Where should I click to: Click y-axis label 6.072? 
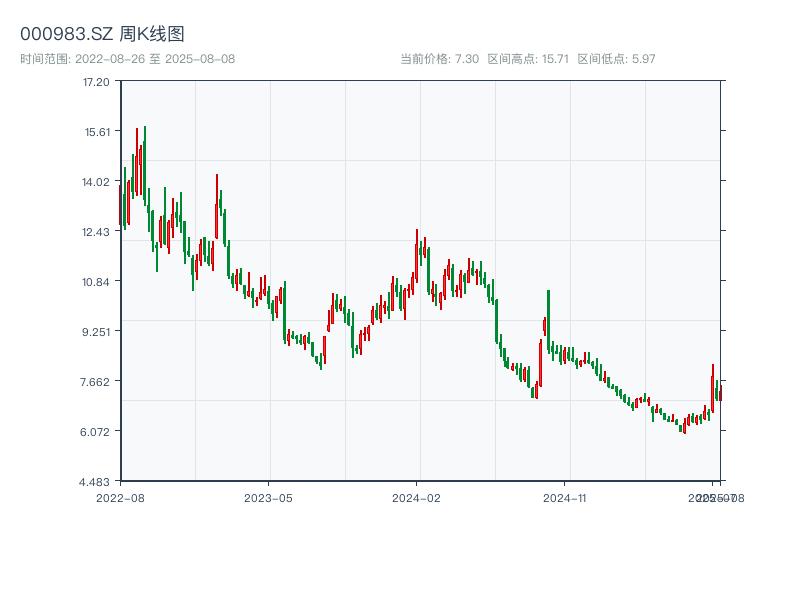click(x=95, y=432)
